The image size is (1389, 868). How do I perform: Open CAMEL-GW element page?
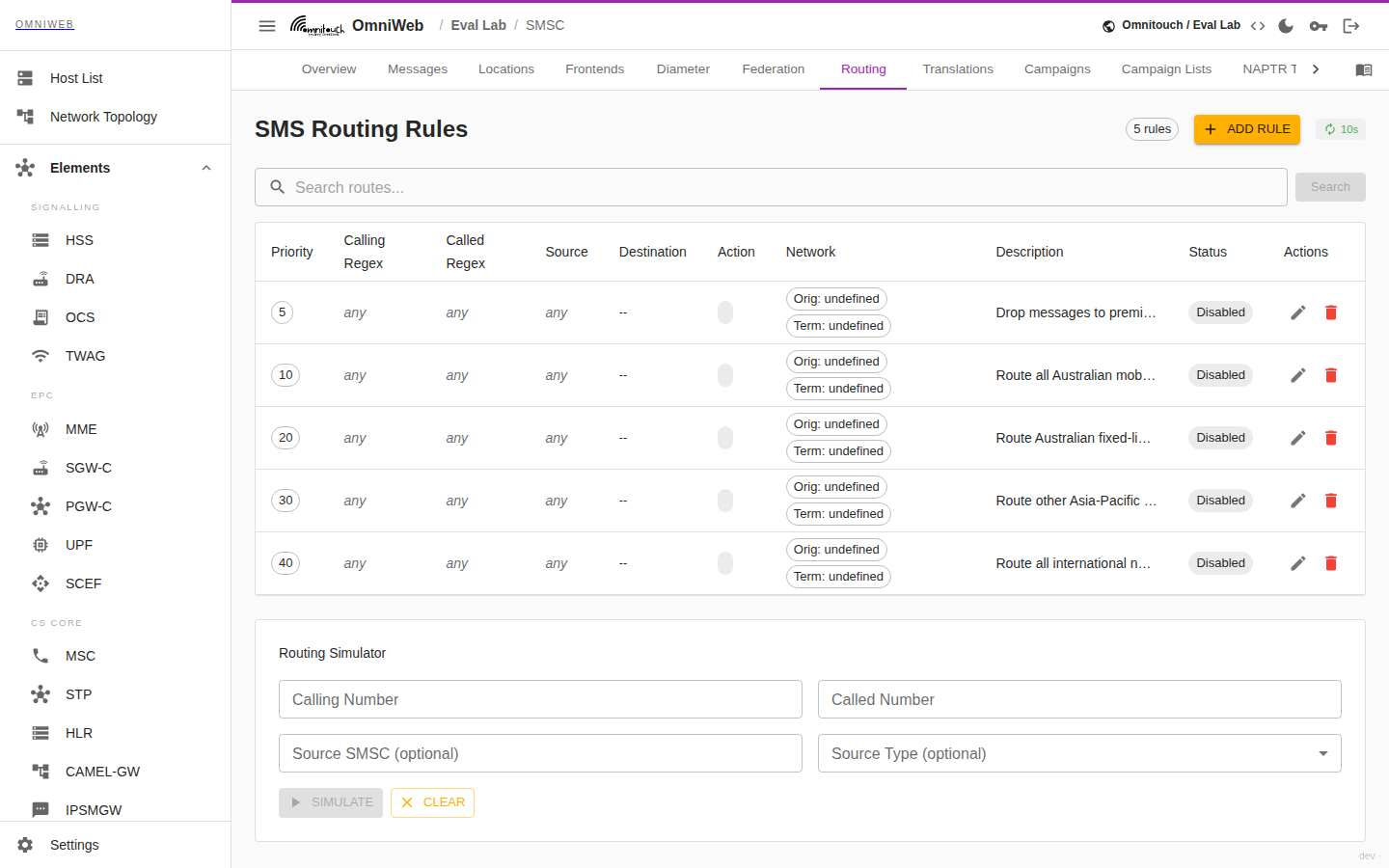(115, 772)
